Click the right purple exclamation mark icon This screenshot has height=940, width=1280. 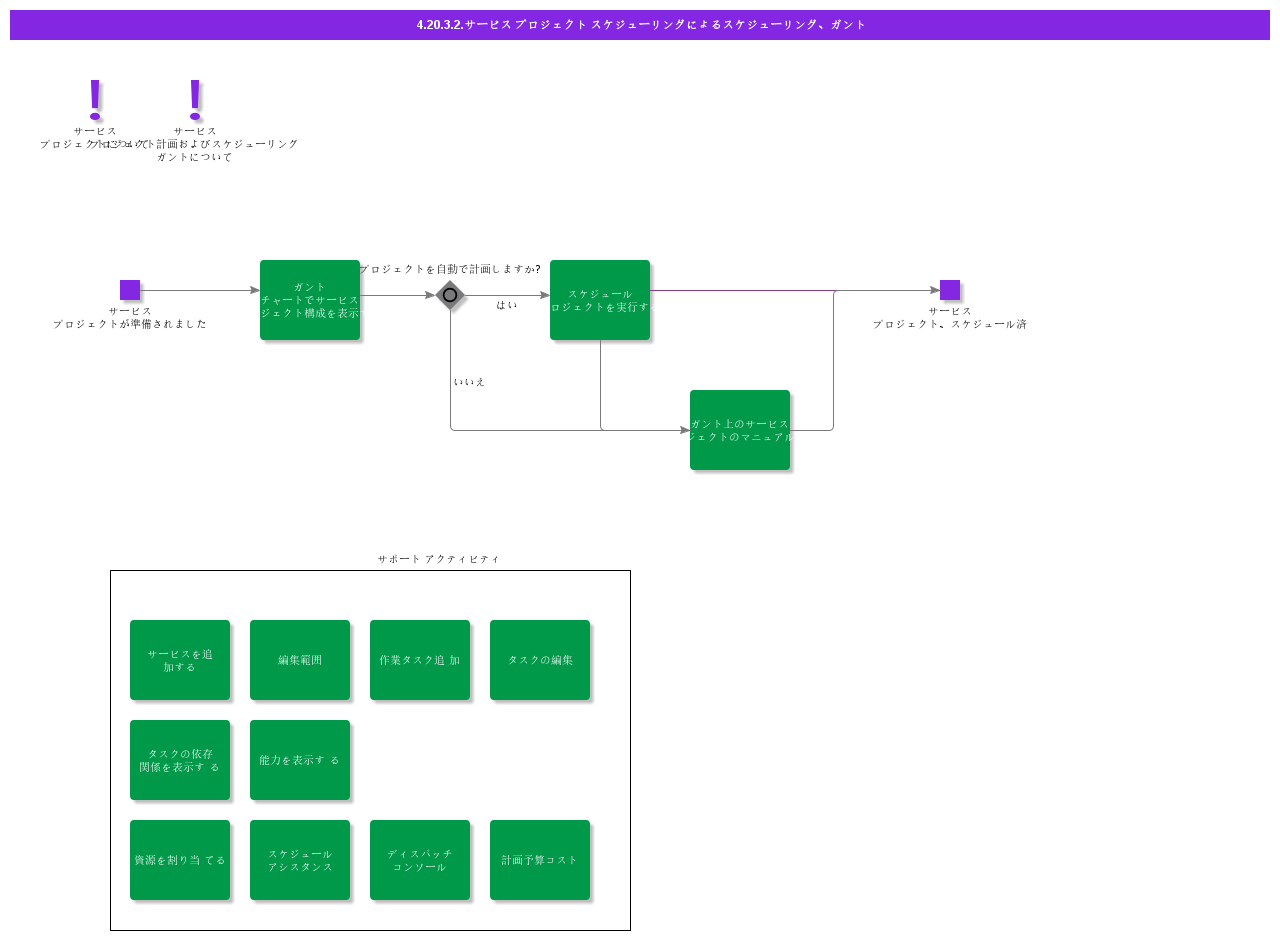tap(195, 100)
